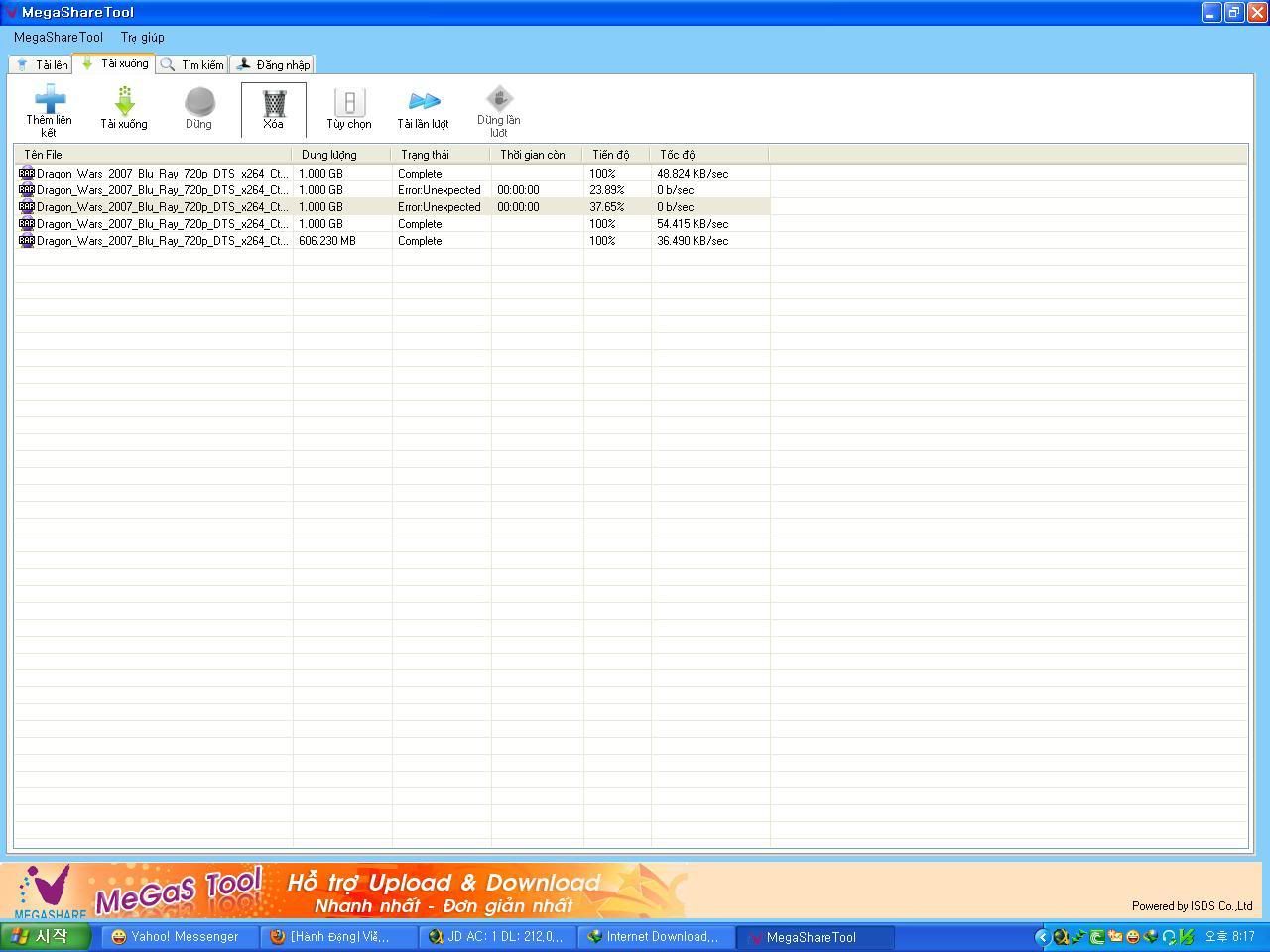Switch to the Tải lên upload tab
Viewport: 1270px width, 952px height.
tap(41, 64)
